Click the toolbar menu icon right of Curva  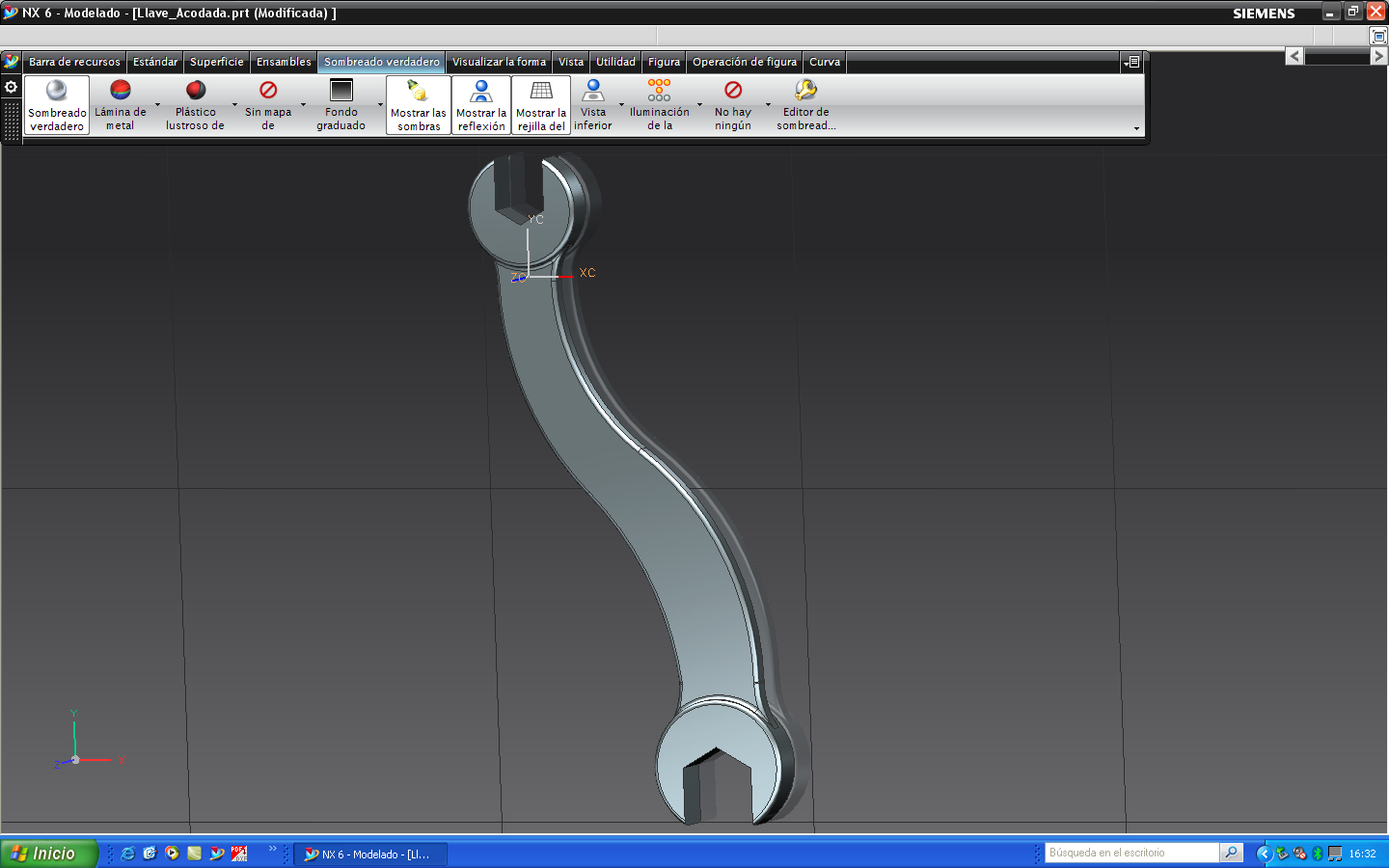pos(1132,62)
